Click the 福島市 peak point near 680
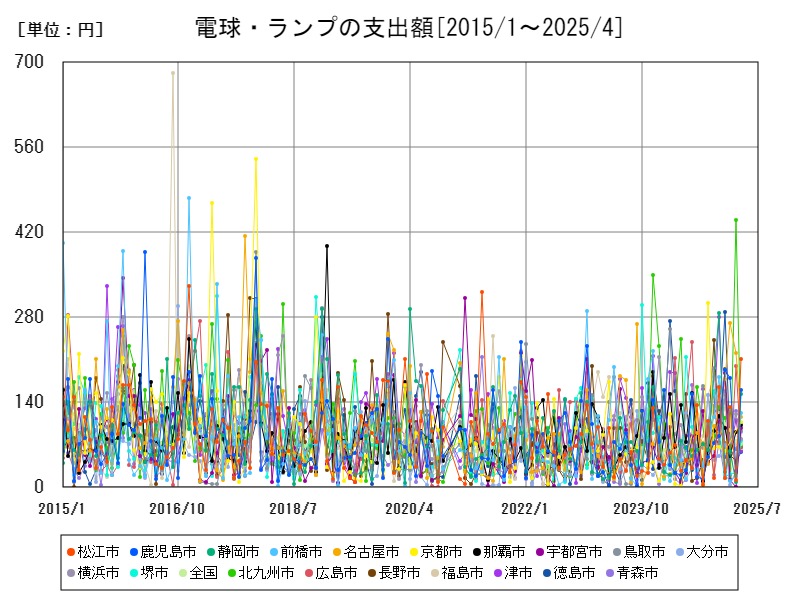This screenshot has width=800, height=600. 173,73
